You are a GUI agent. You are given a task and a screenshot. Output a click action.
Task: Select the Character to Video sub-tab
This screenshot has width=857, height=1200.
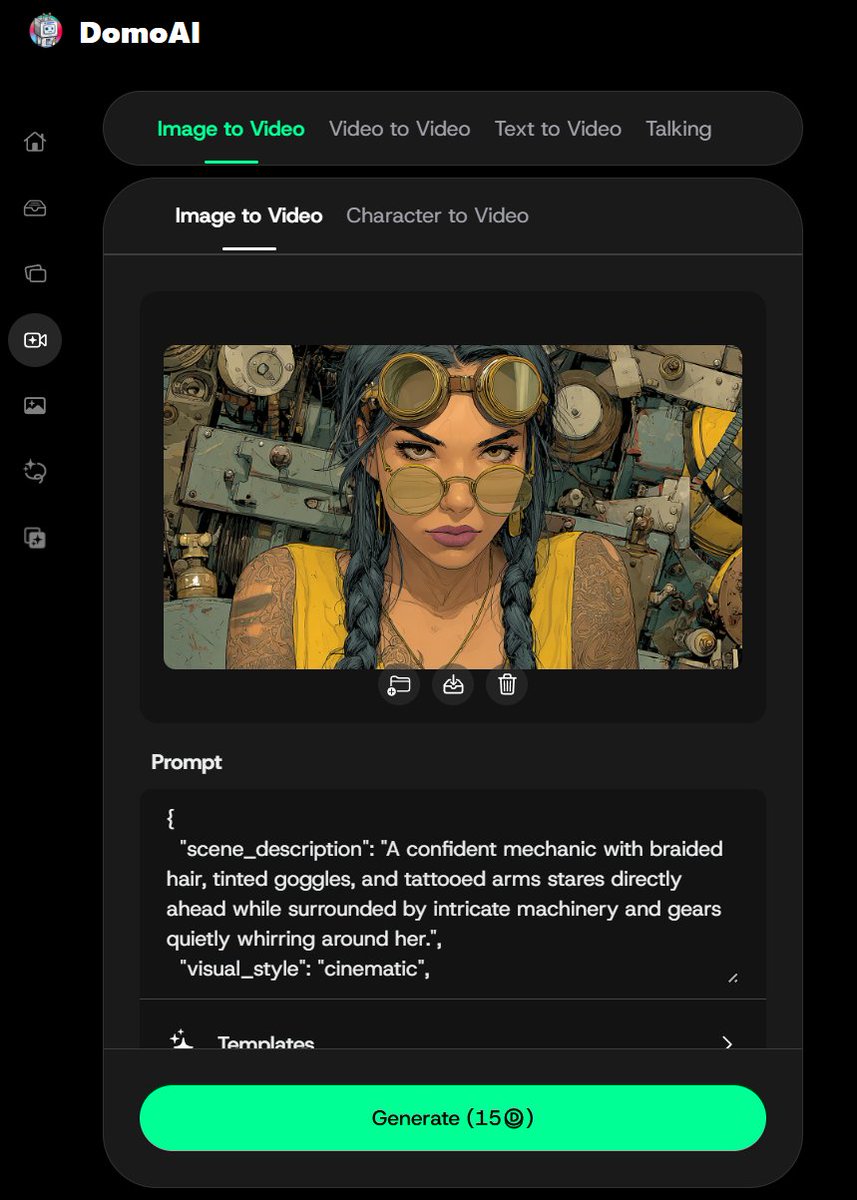coord(437,216)
